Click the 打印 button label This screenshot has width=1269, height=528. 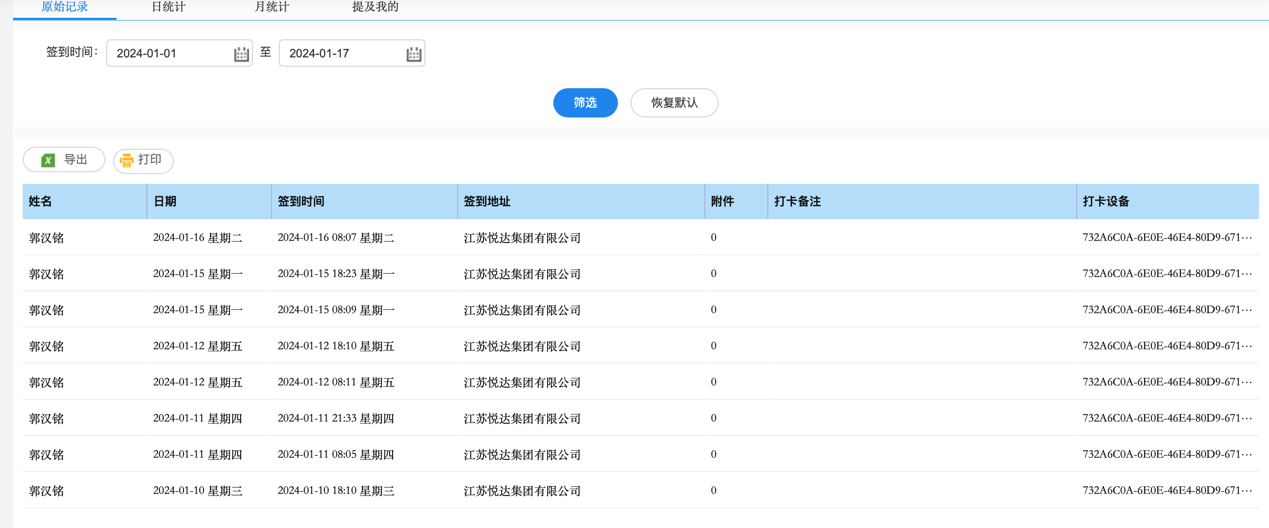(x=150, y=160)
